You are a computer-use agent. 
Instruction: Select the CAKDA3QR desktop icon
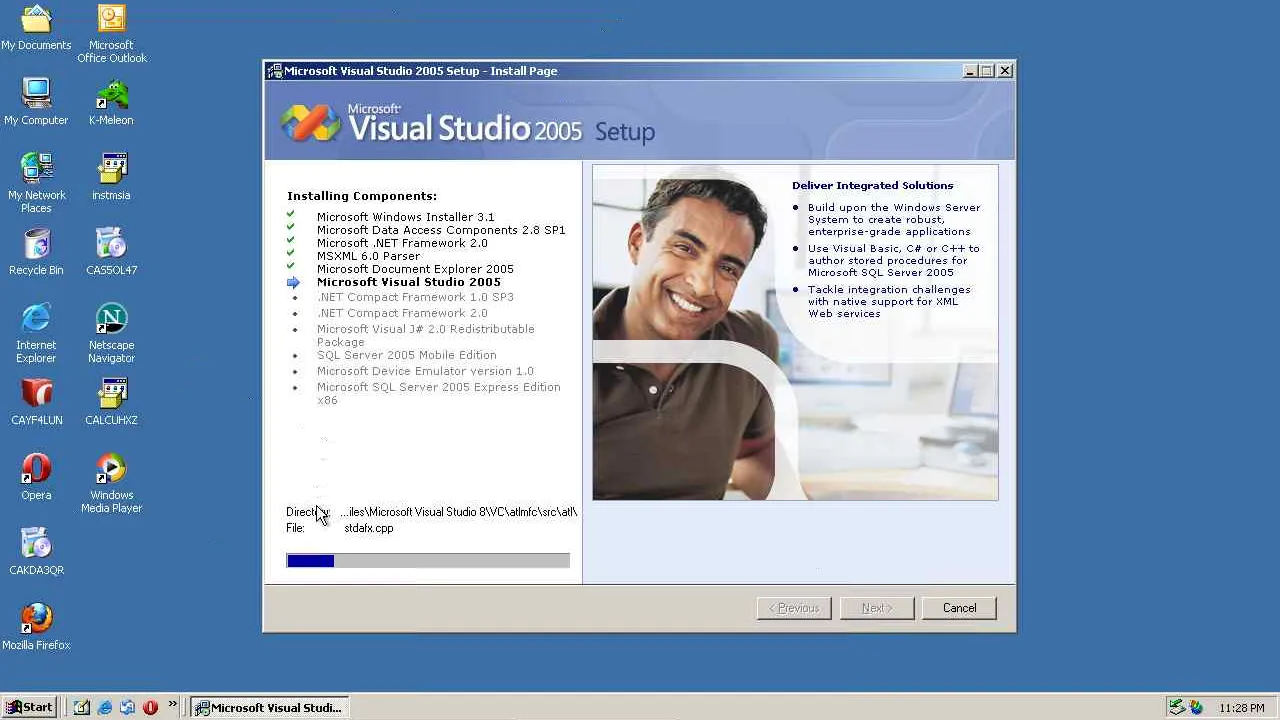point(36,553)
